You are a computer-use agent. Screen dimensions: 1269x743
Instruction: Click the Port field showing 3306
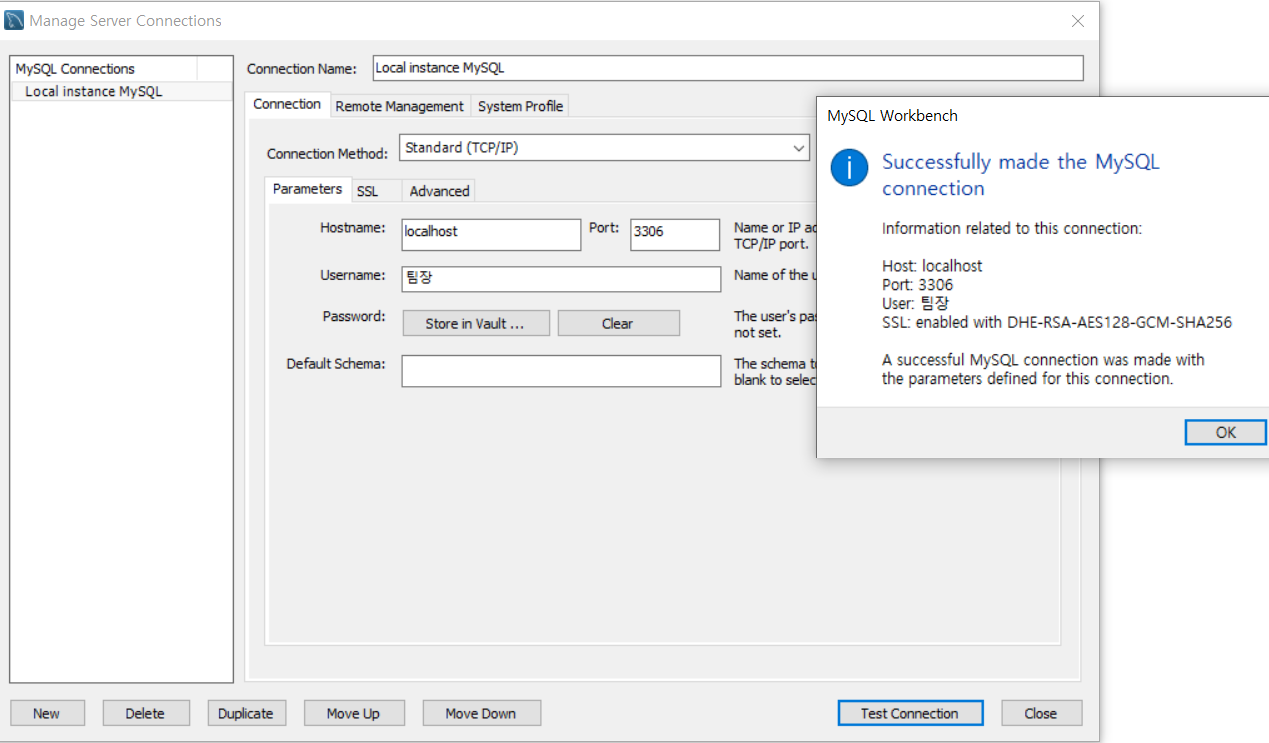(675, 235)
